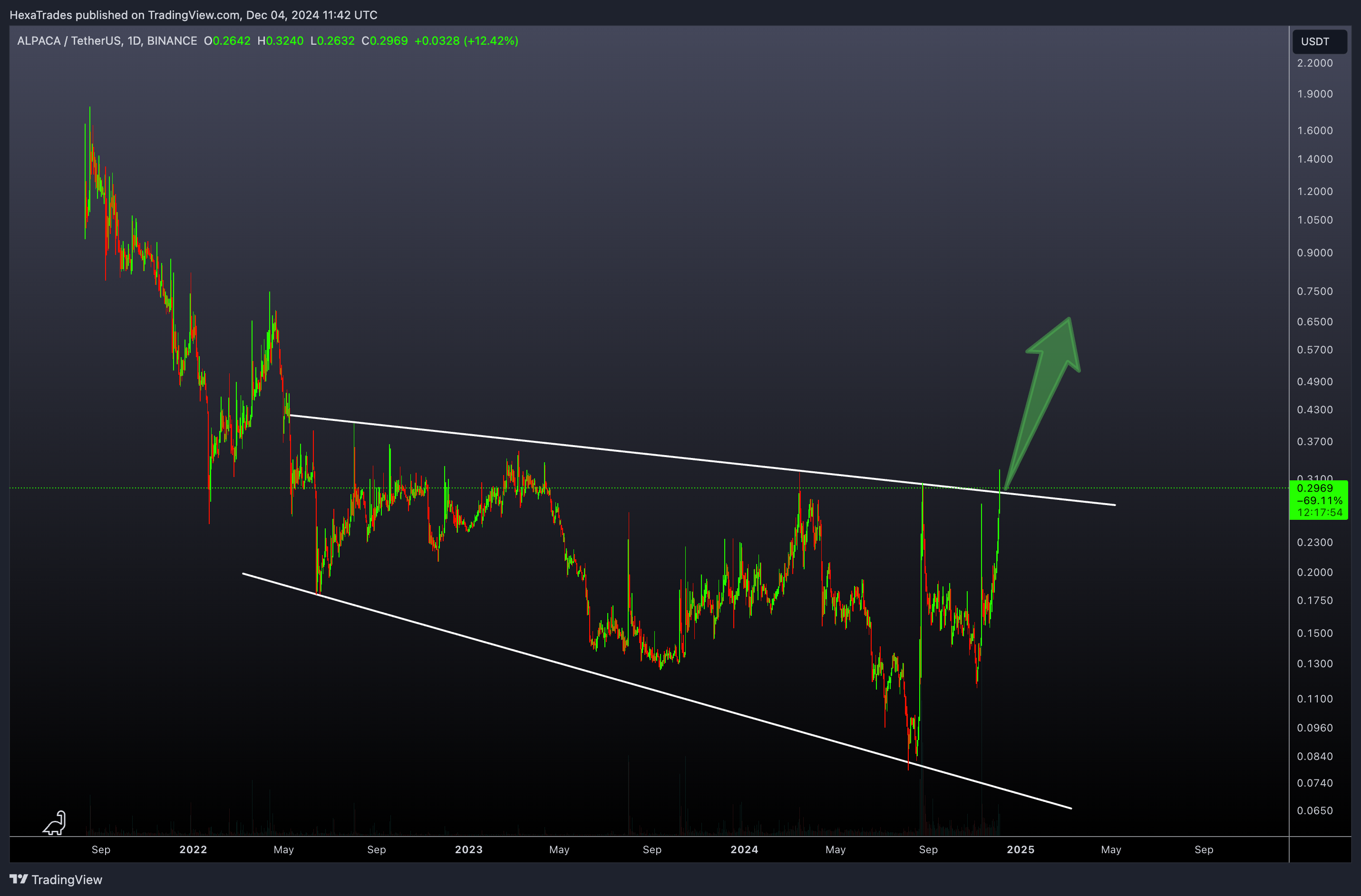The width and height of the screenshot is (1361, 896).
Task: Click the dinosaur watermark icon on the chart
Action: [x=55, y=823]
